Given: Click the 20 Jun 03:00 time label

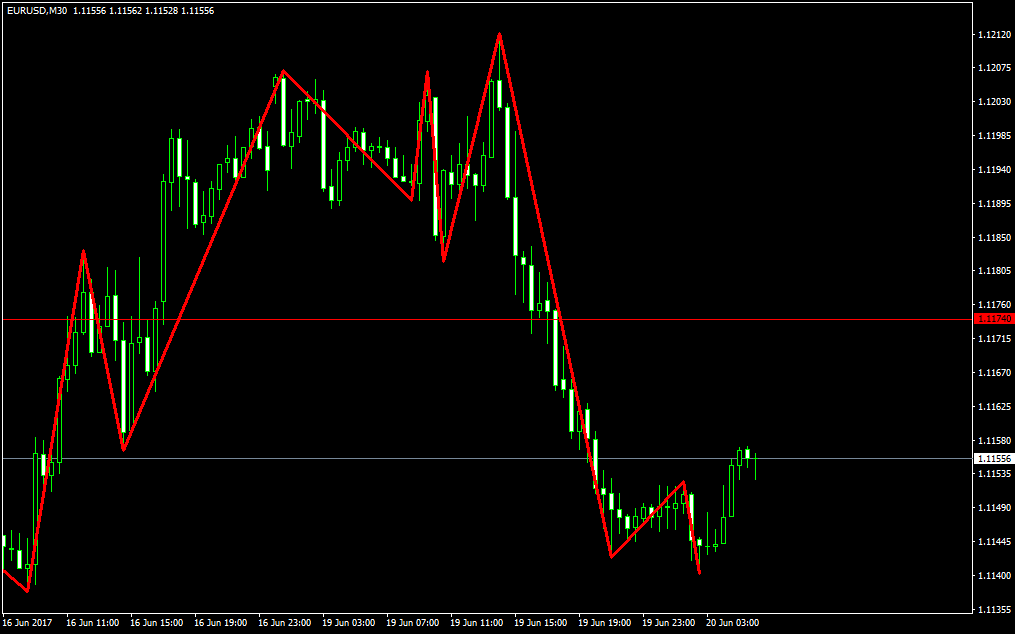Looking at the screenshot, I should (733, 622).
